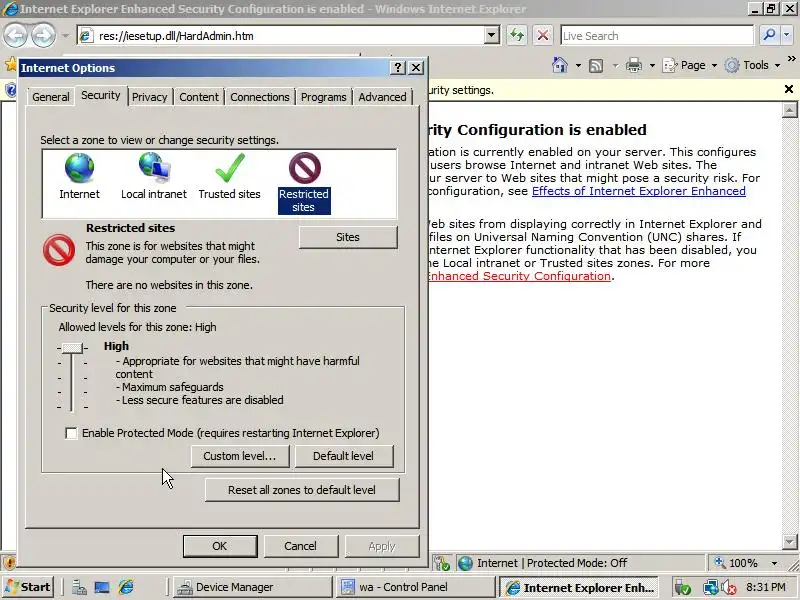Select the Local intranet zone icon

[x=154, y=168]
